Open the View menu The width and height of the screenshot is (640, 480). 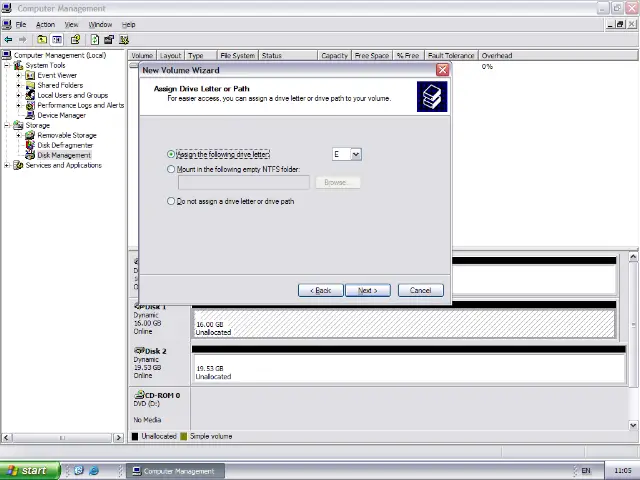tap(71, 24)
